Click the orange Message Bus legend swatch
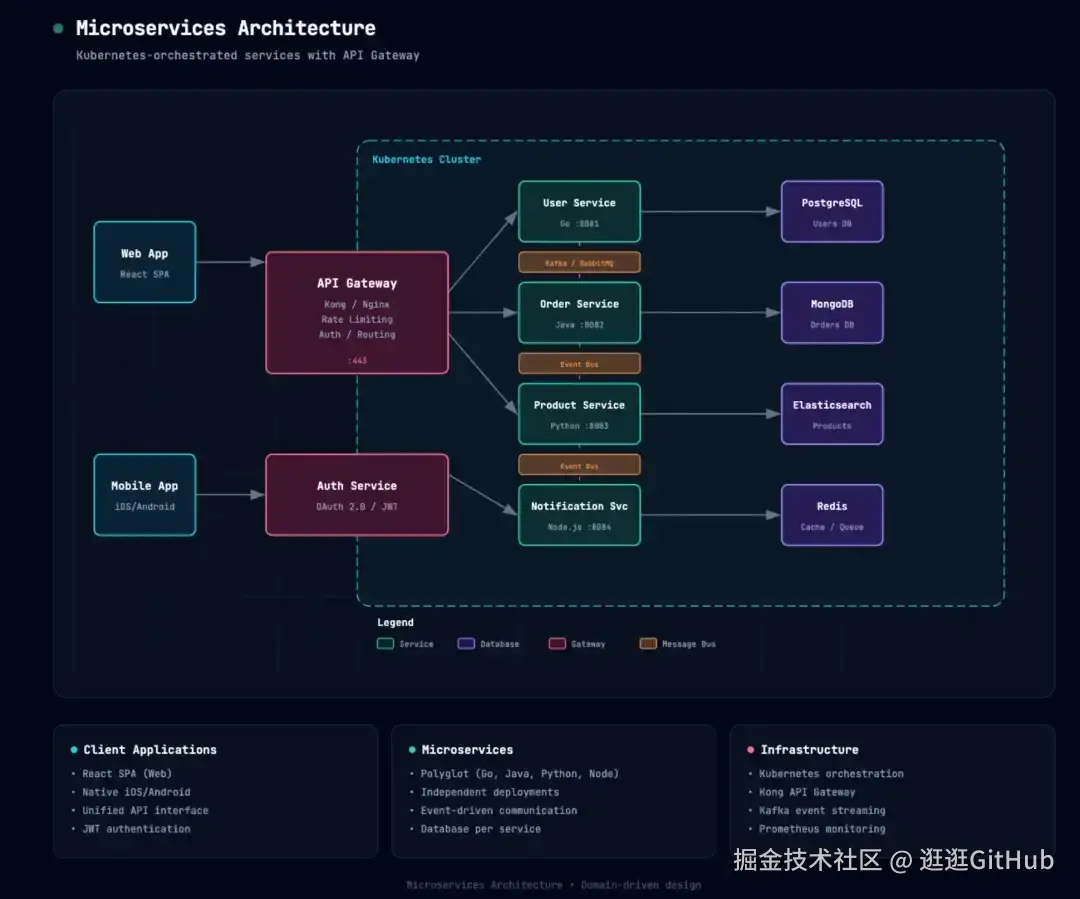The image size is (1080, 899). tap(648, 644)
